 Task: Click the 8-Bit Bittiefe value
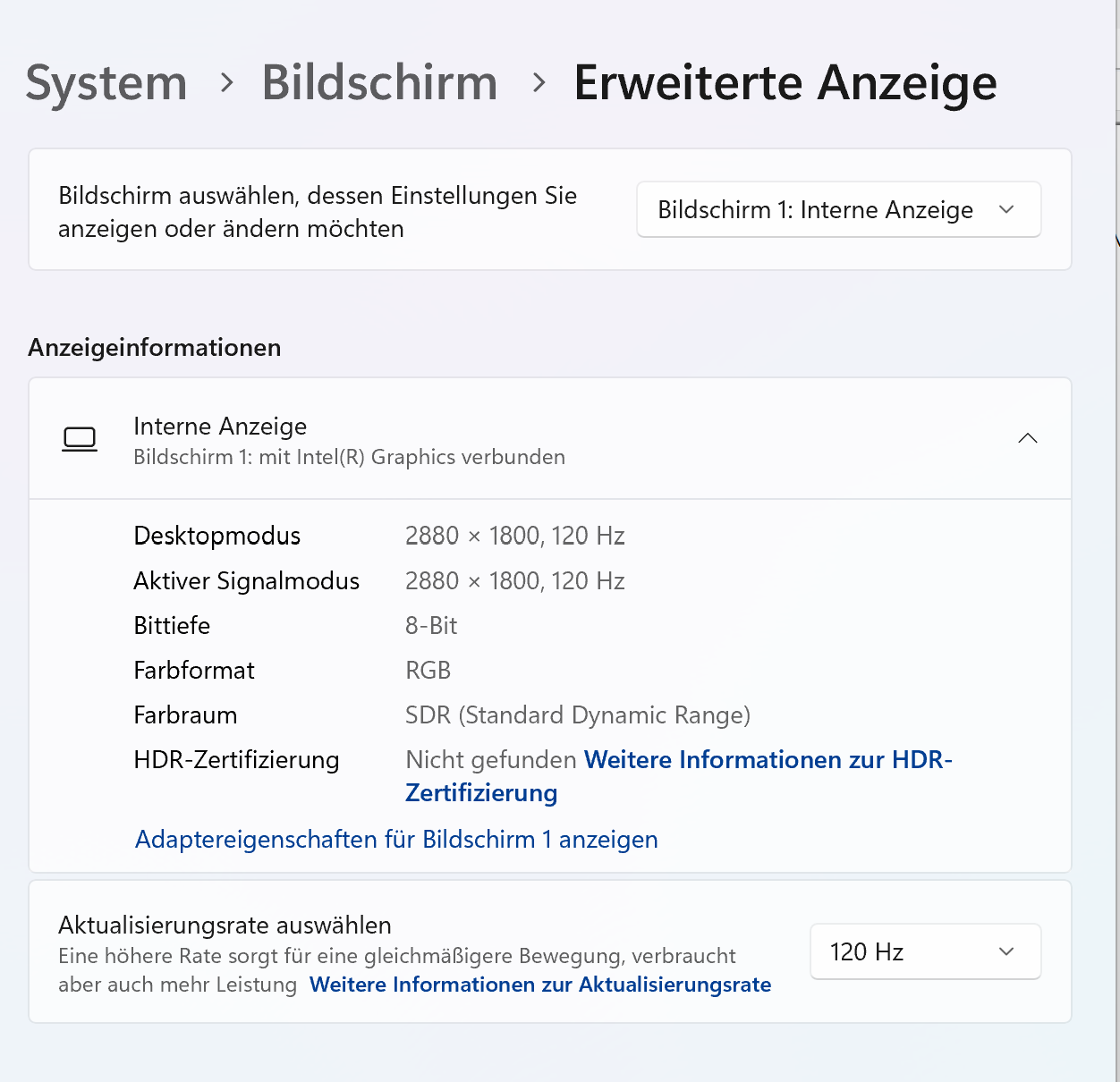(431, 626)
